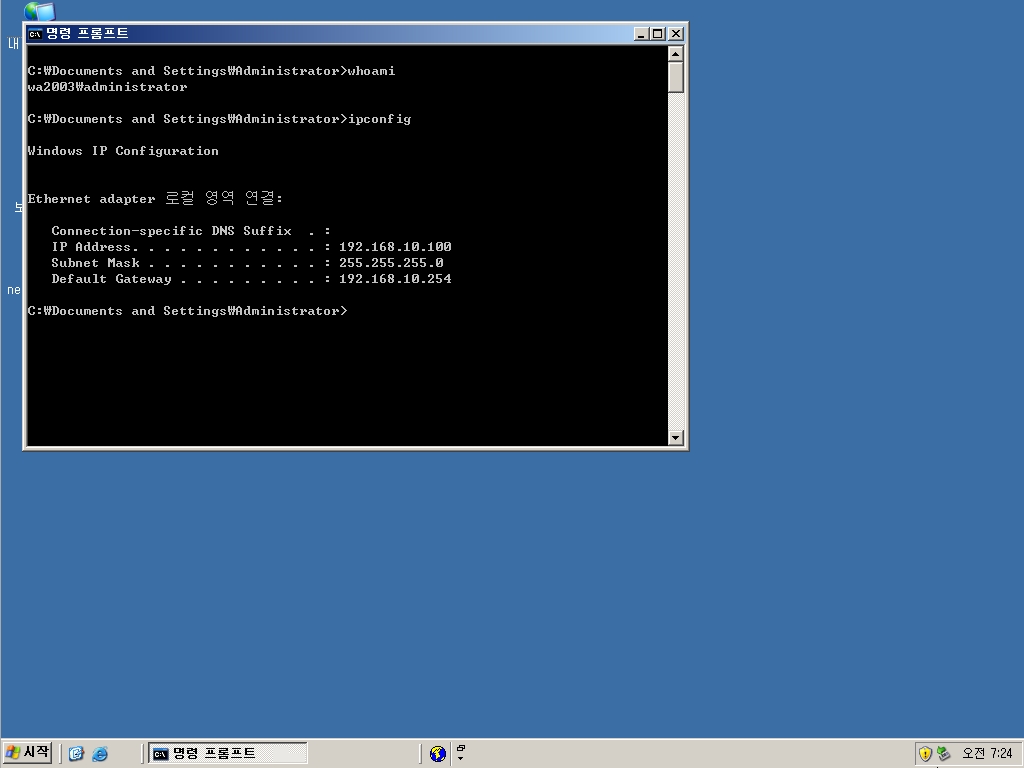Image resolution: width=1024 pixels, height=768 pixels.
Task: Click the Connection-specific DNS Suffix line
Action: (x=191, y=231)
